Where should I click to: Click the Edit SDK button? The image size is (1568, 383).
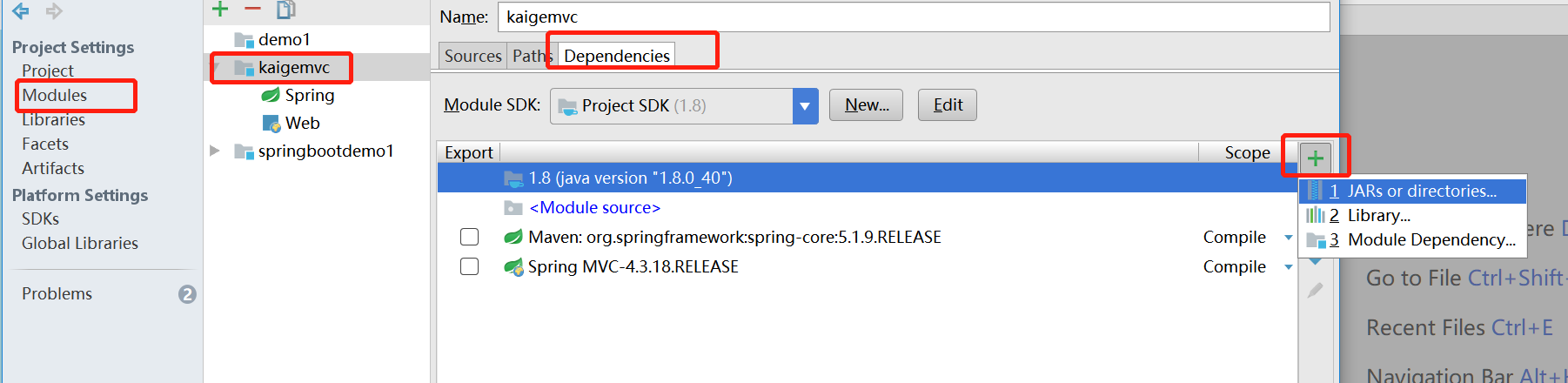pyautogui.click(x=948, y=105)
